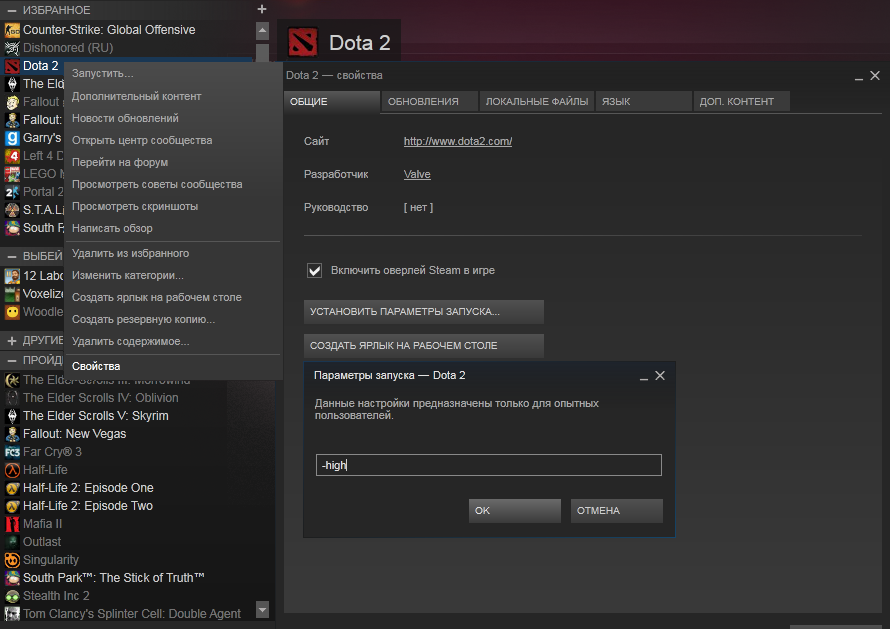Open the ЛОКАЛЬНЫЕ ФАЙЛЫ tab
Screen dimensions: 890x629
tap(536, 102)
